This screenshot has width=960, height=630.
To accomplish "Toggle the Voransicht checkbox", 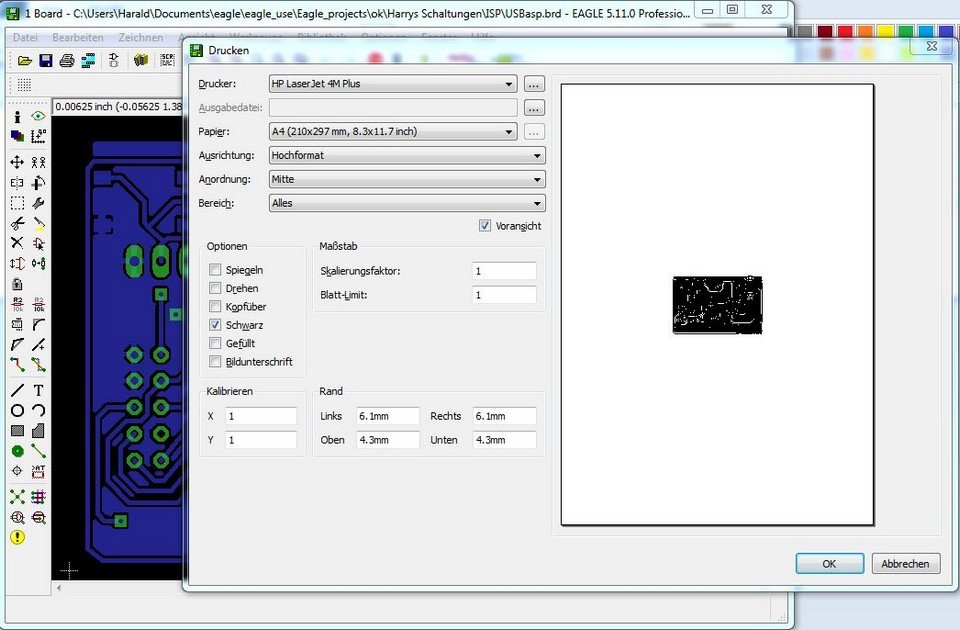I will click(486, 226).
